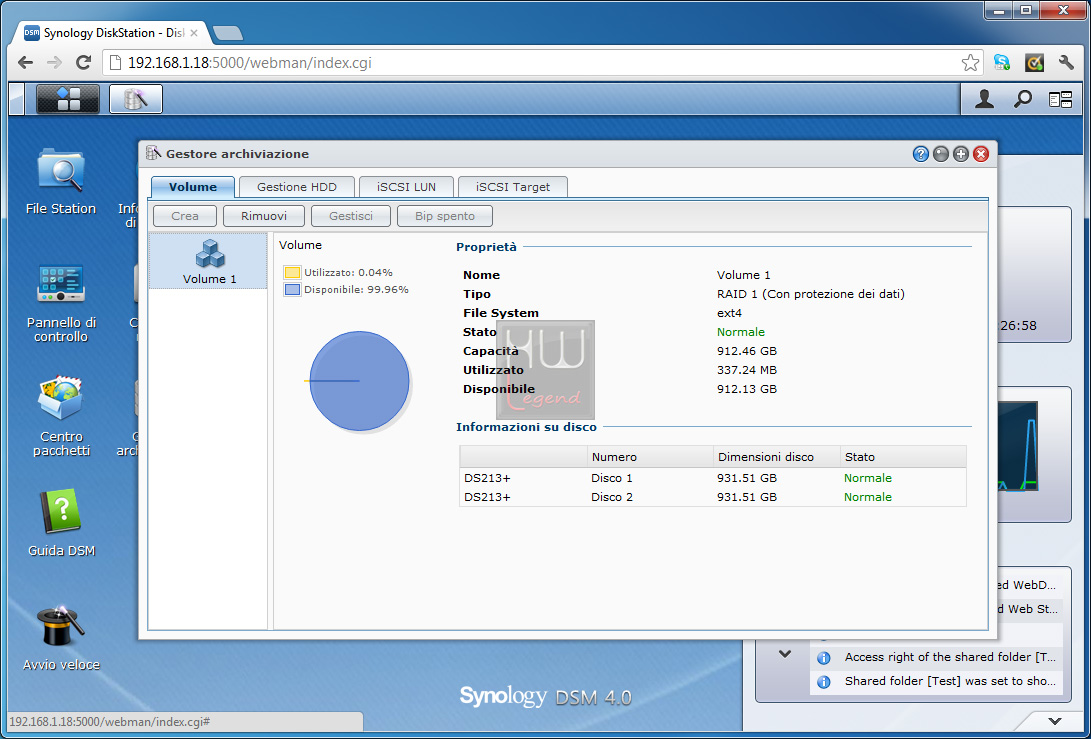
Task: Open Pannello di controllo desktop icon
Action: tap(61, 303)
